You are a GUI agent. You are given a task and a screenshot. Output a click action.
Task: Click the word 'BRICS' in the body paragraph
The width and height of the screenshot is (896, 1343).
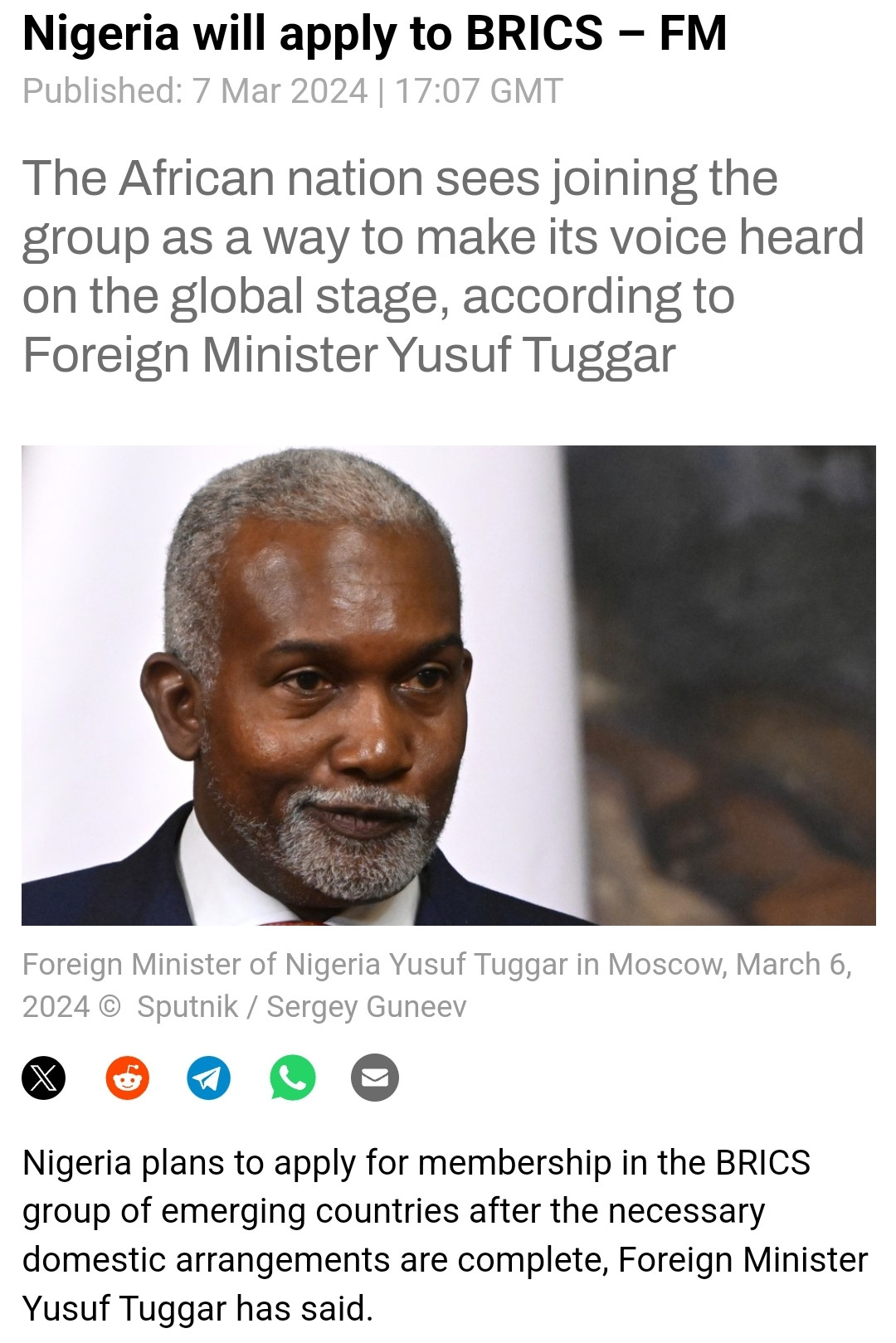tap(762, 1163)
